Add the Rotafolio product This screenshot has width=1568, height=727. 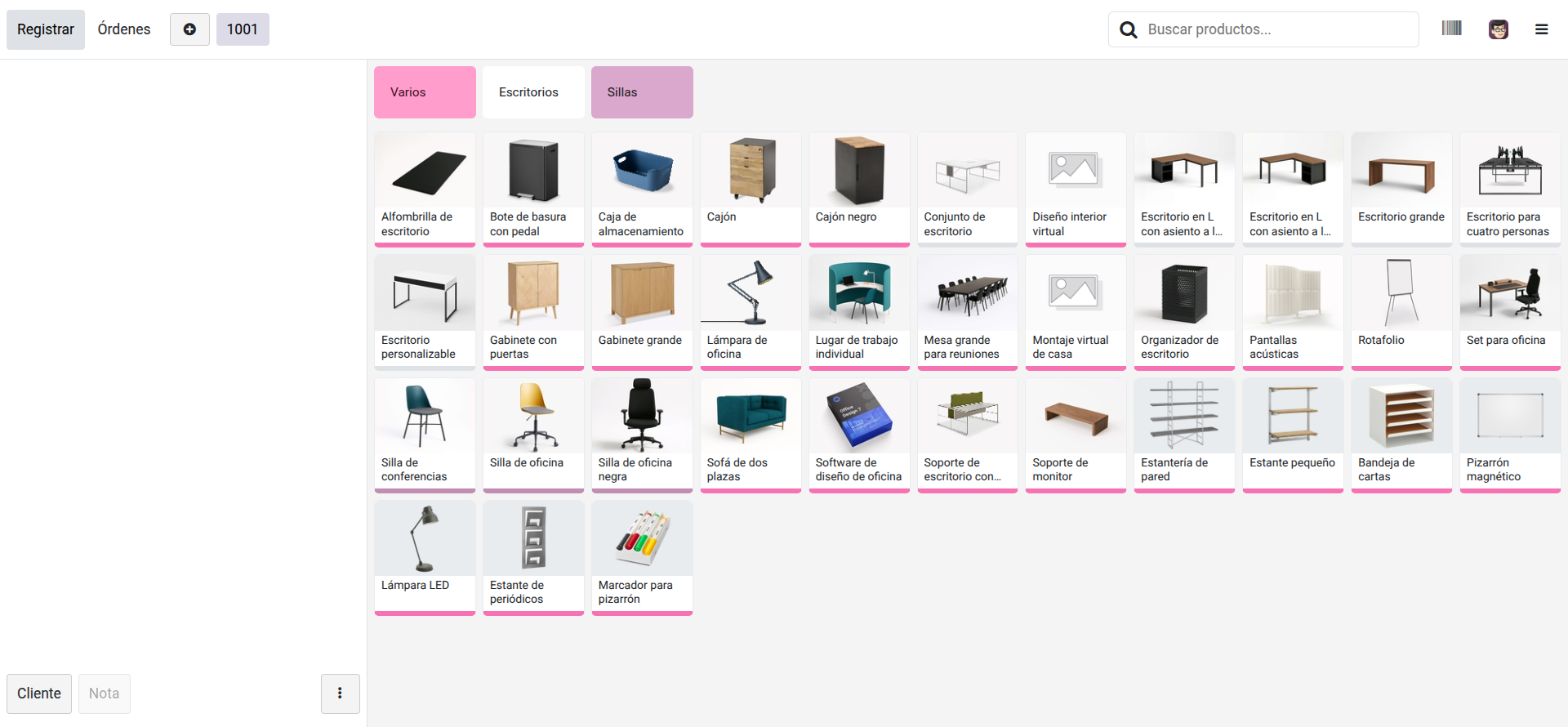(1401, 312)
